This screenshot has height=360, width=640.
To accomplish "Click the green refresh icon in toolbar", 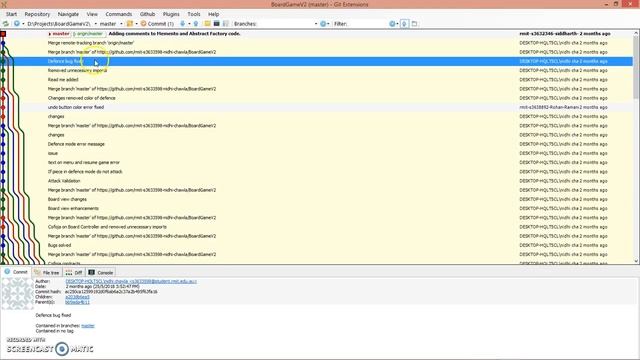I will 6,24.
